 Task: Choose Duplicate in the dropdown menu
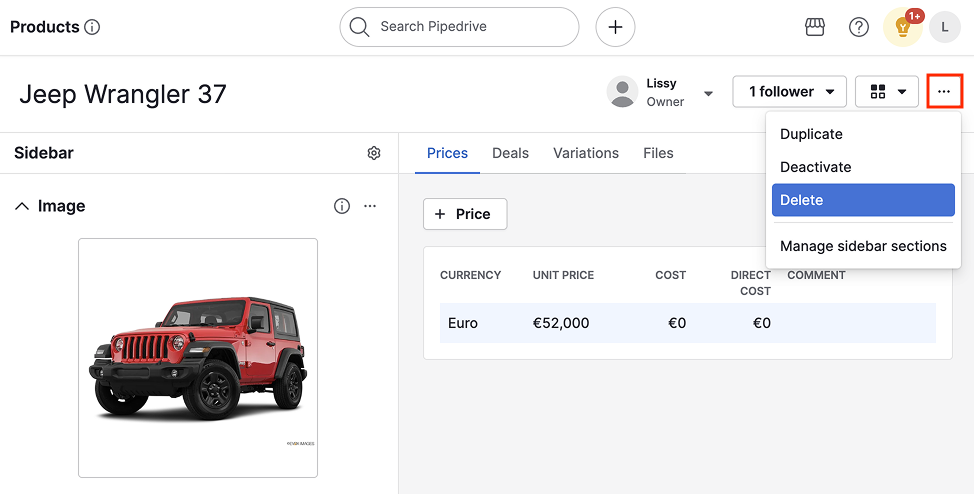coord(811,134)
